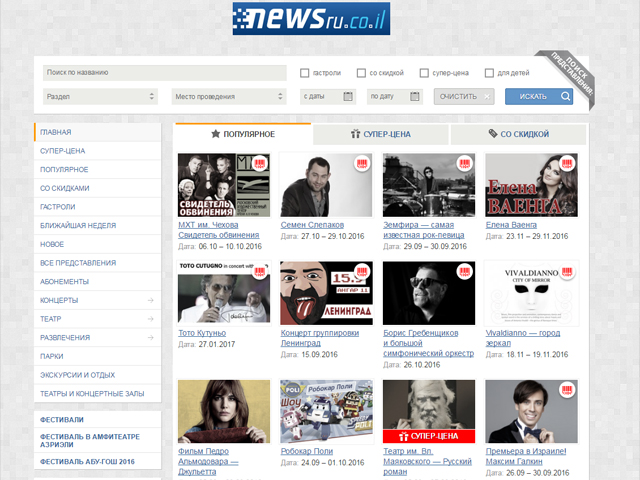Viewport: 640px width, 480px height.
Task: Open the 'Раздел' dropdown
Action: (x=100, y=97)
